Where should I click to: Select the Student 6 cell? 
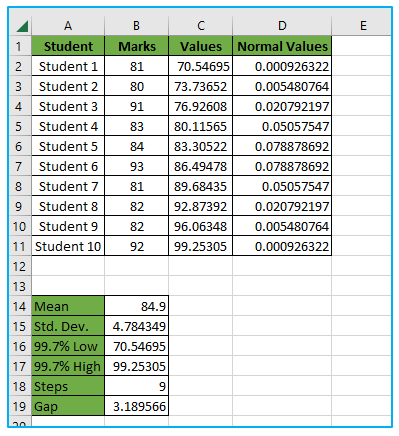(68, 166)
